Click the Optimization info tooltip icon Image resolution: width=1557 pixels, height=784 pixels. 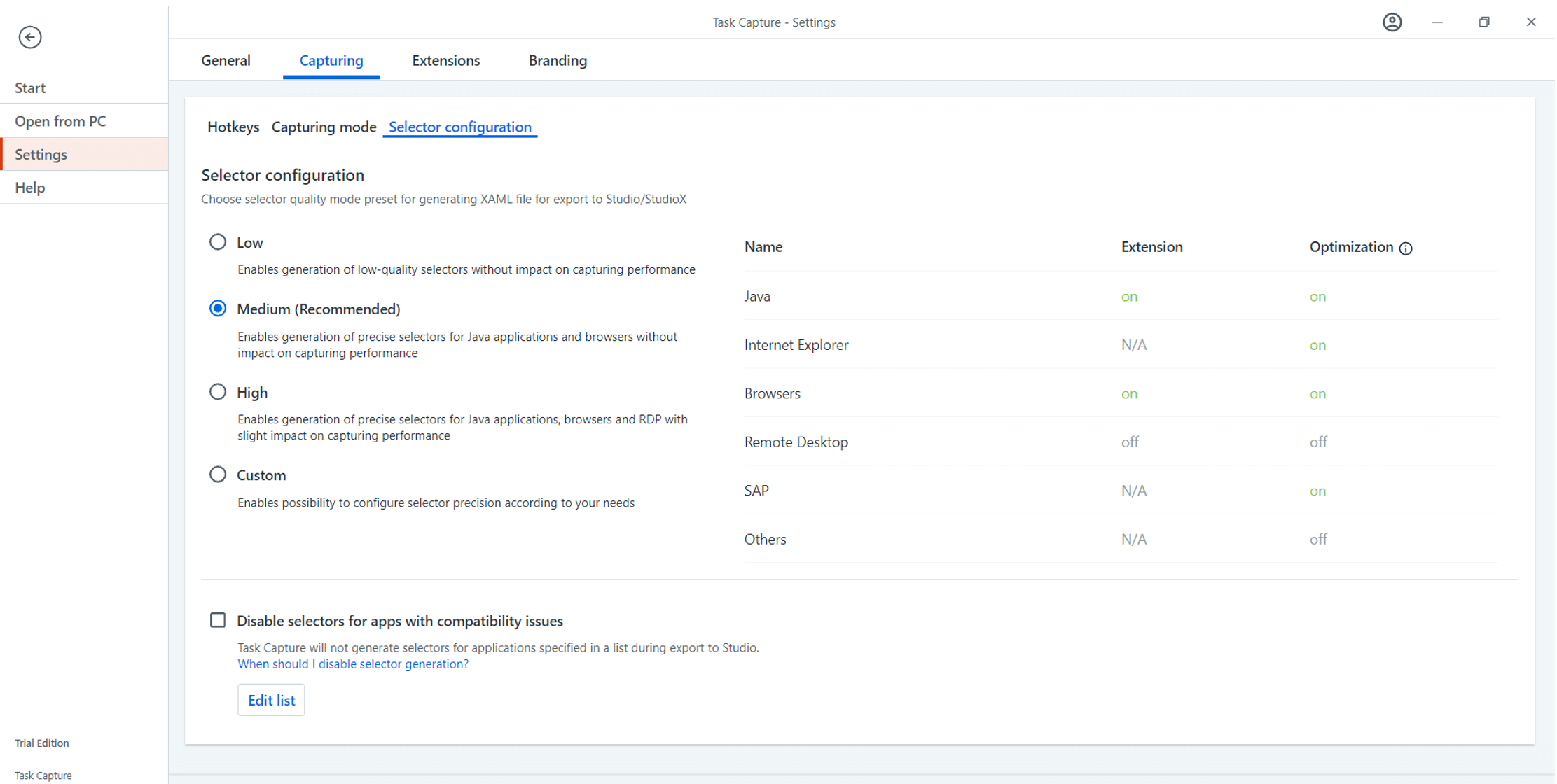1406,247
